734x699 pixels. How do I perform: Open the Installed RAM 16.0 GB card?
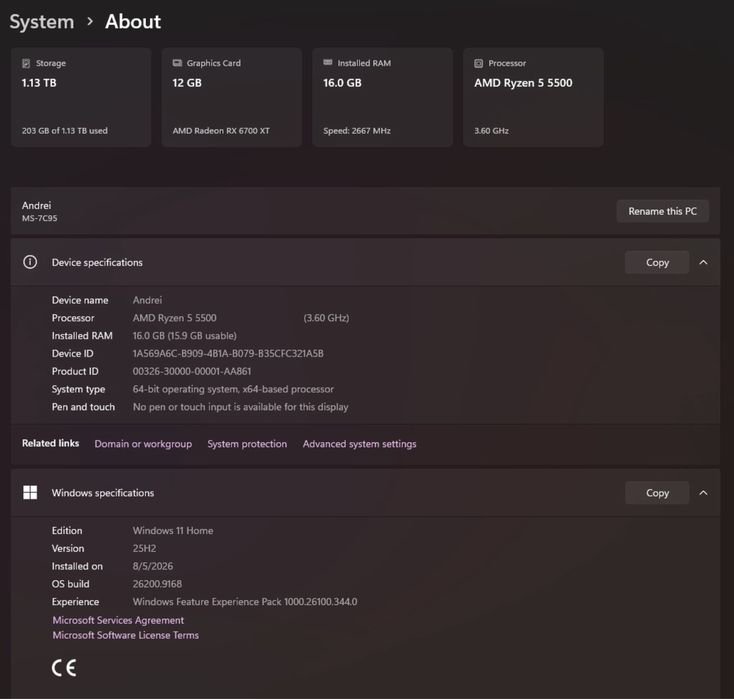pos(382,97)
